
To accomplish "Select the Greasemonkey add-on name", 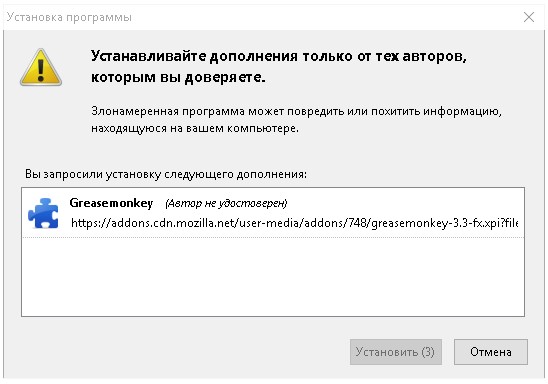I will click(111, 203).
